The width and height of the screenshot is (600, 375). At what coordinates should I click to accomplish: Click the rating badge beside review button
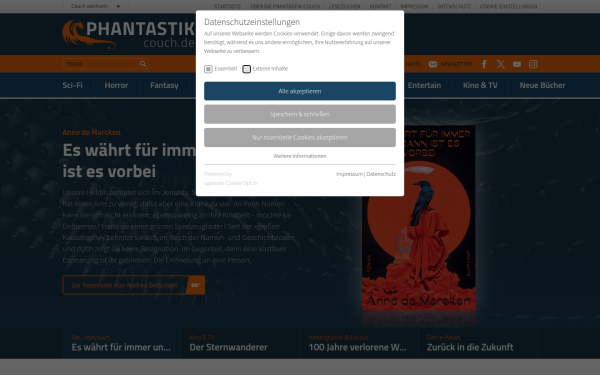(x=196, y=285)
